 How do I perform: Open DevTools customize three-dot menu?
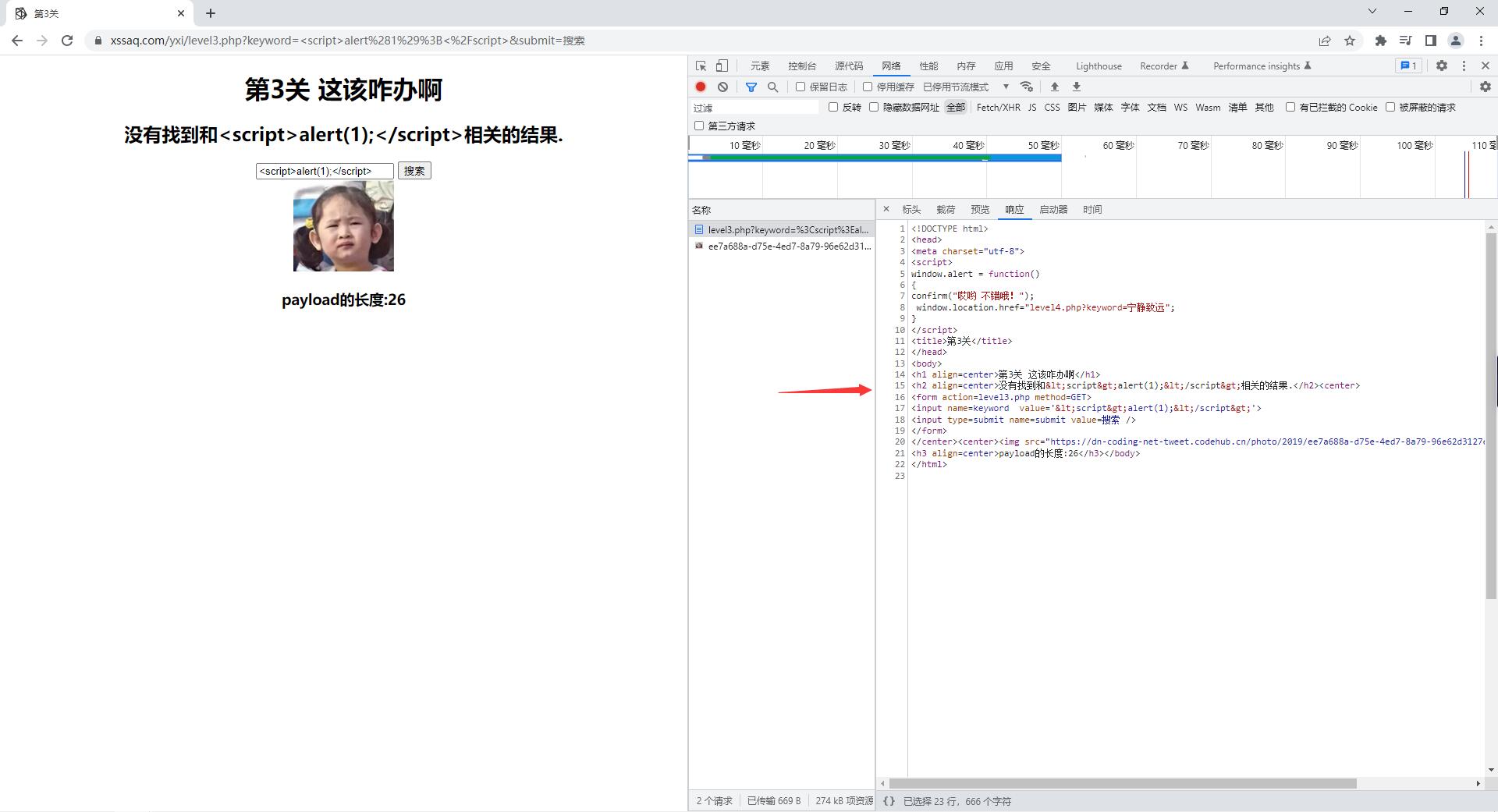pyautogui.click(x=1464, y=66)
